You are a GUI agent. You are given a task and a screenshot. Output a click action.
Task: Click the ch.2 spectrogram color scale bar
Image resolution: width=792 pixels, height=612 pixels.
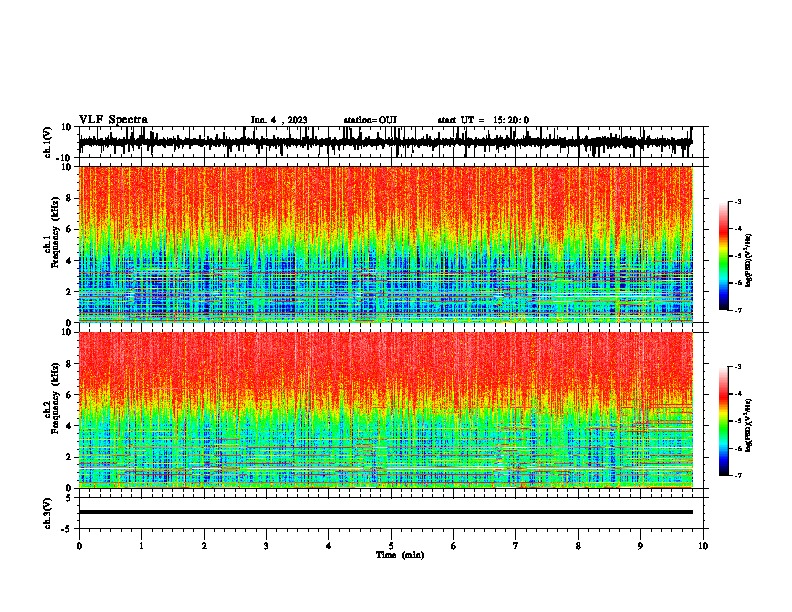[724, 421]
